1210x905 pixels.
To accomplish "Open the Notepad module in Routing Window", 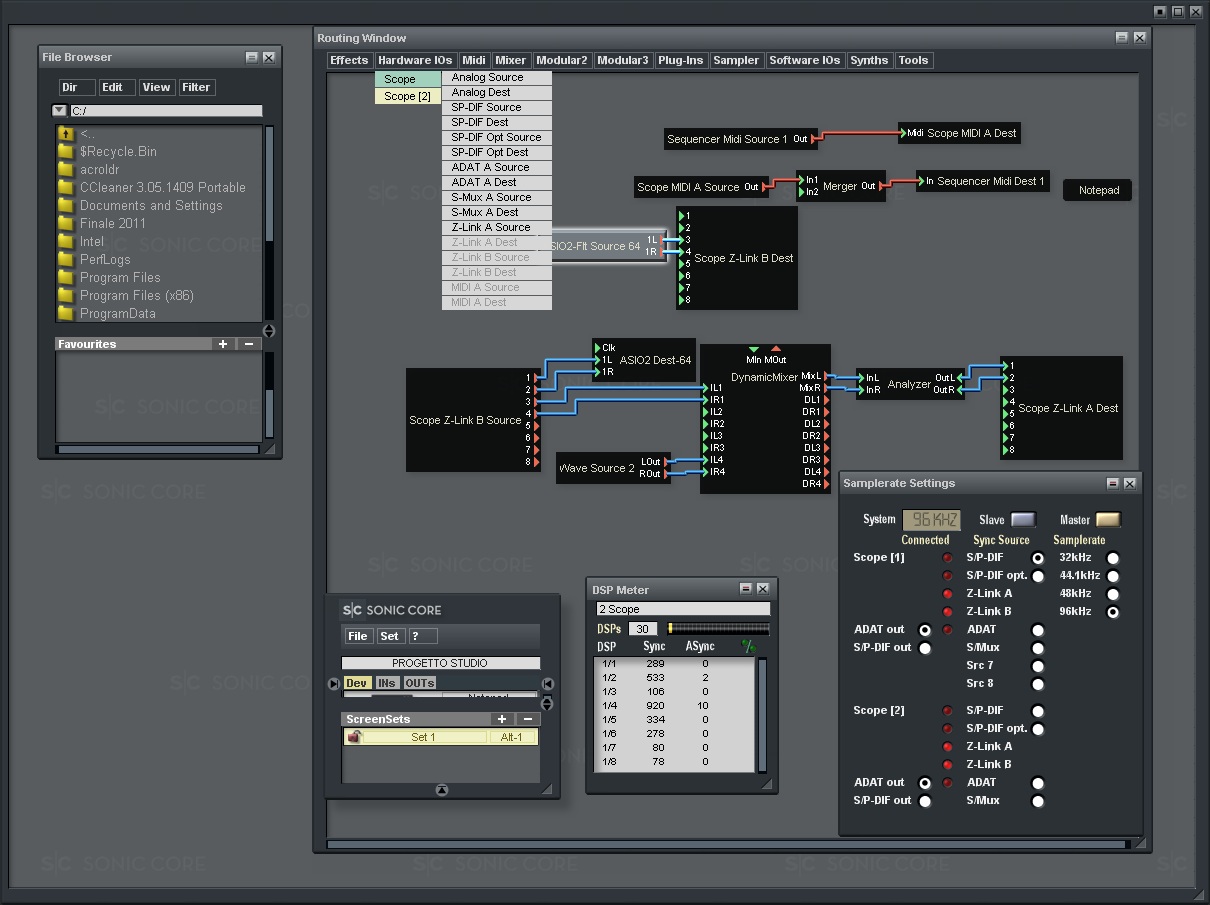I will [x=1098, y=190].
